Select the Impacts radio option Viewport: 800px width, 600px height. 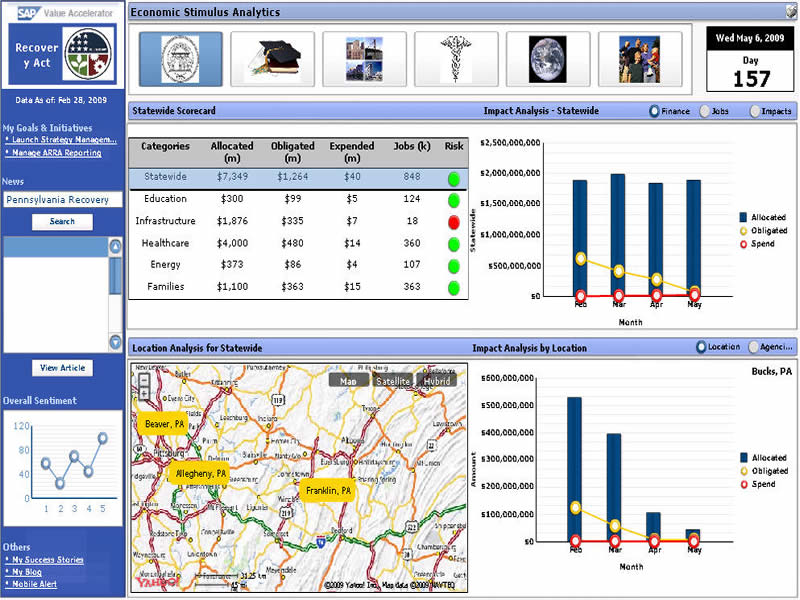point(755,111)
